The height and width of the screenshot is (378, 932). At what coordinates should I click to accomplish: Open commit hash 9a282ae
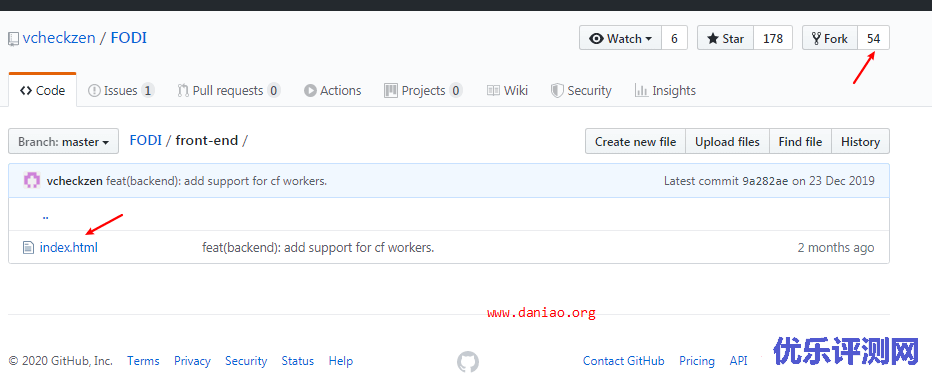point(765,181)
